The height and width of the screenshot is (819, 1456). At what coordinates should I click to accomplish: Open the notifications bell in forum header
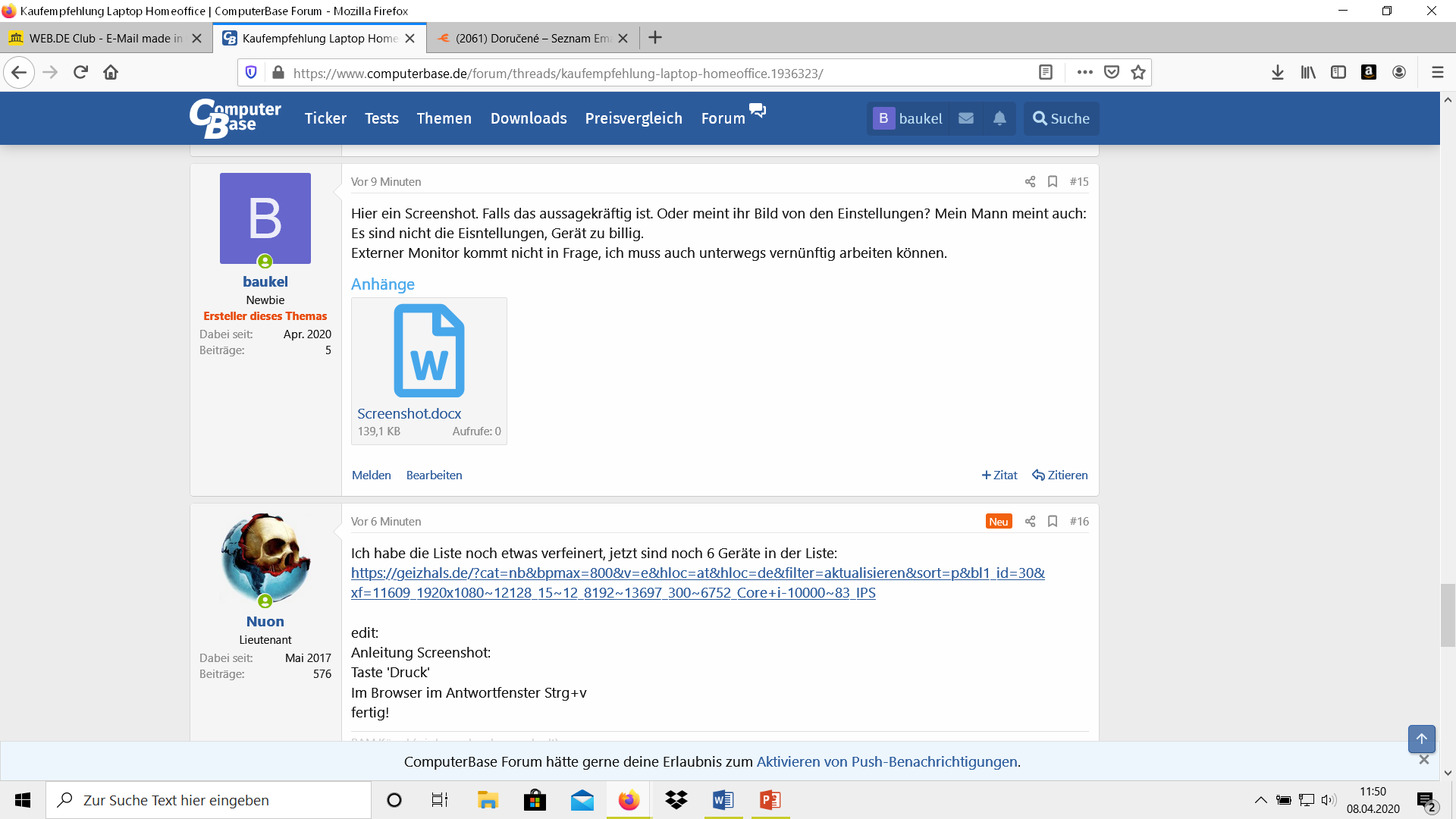tap(999, 118)
